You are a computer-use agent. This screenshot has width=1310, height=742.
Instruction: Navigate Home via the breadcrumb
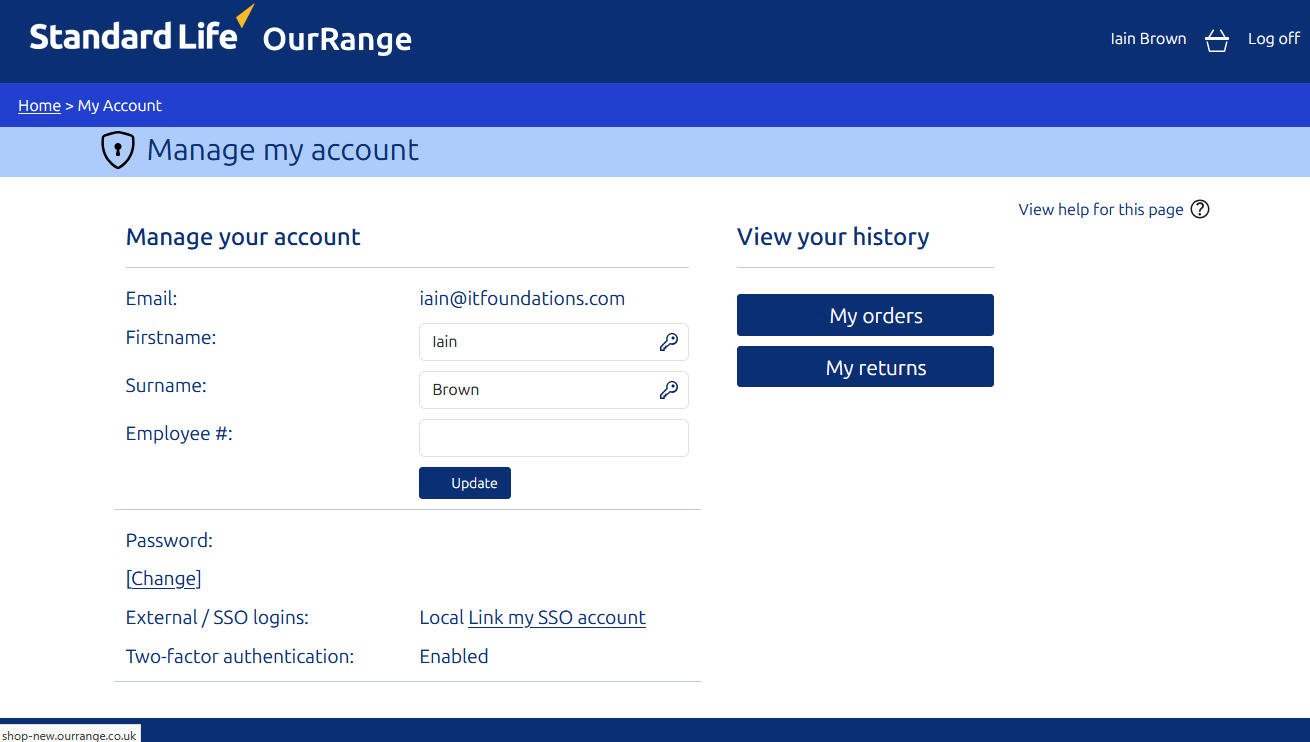point(39,105)
